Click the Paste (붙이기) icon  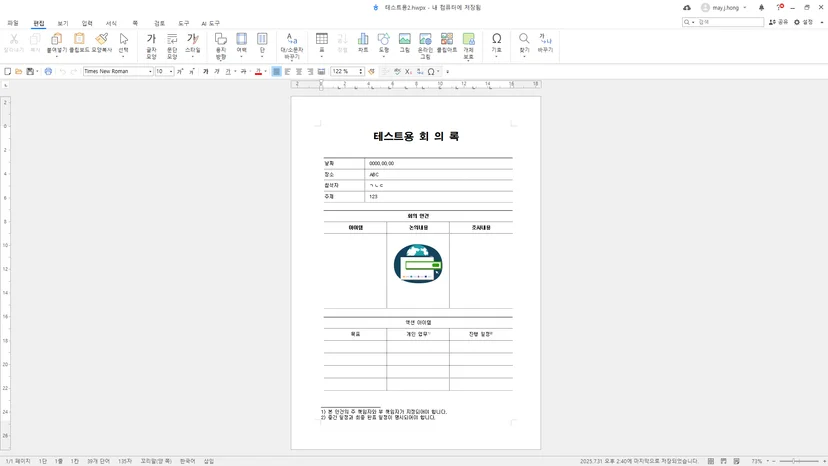pyautogui.click(x=57, y=39)
